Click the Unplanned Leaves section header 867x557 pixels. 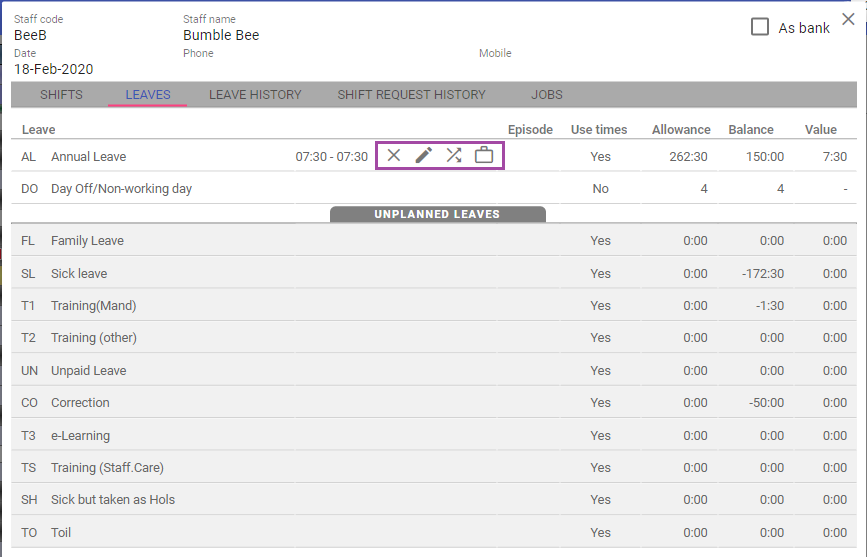pos(437,214)
